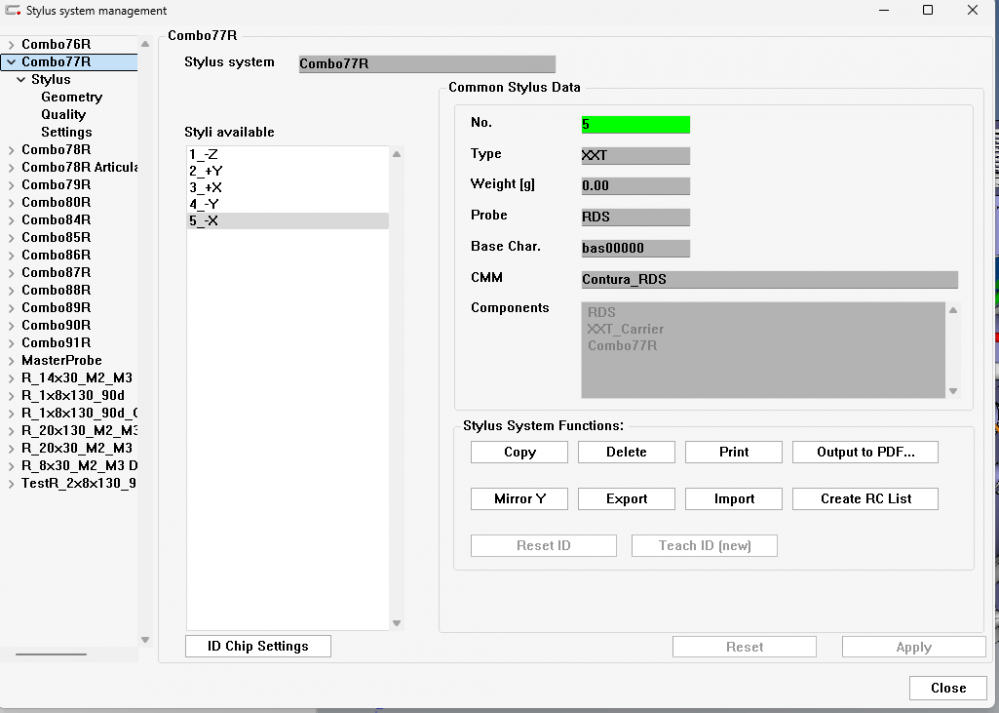Viewport: 999px width, 713px height.
Task: Create an RC List
Action: 864,498
